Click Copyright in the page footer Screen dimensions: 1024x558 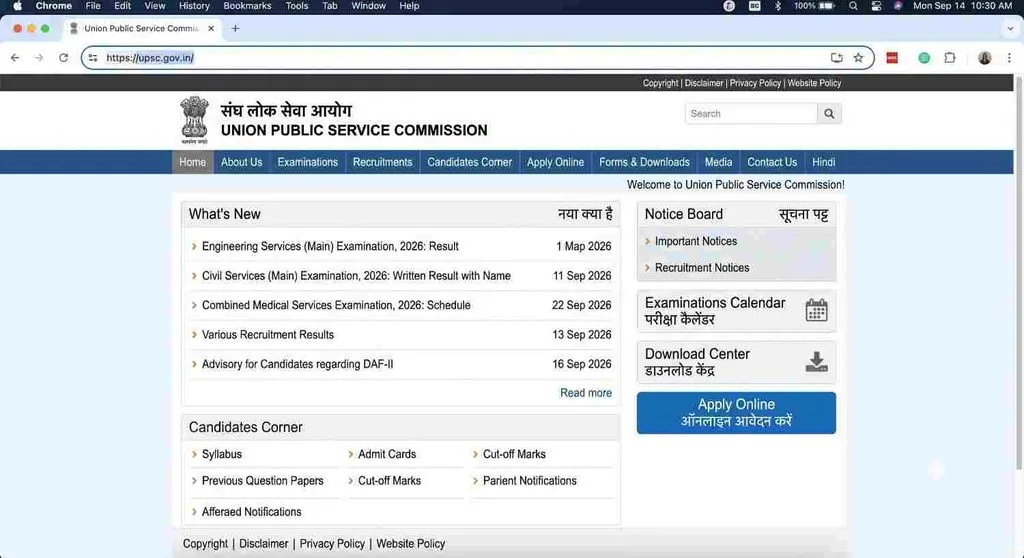coord(205,544)
